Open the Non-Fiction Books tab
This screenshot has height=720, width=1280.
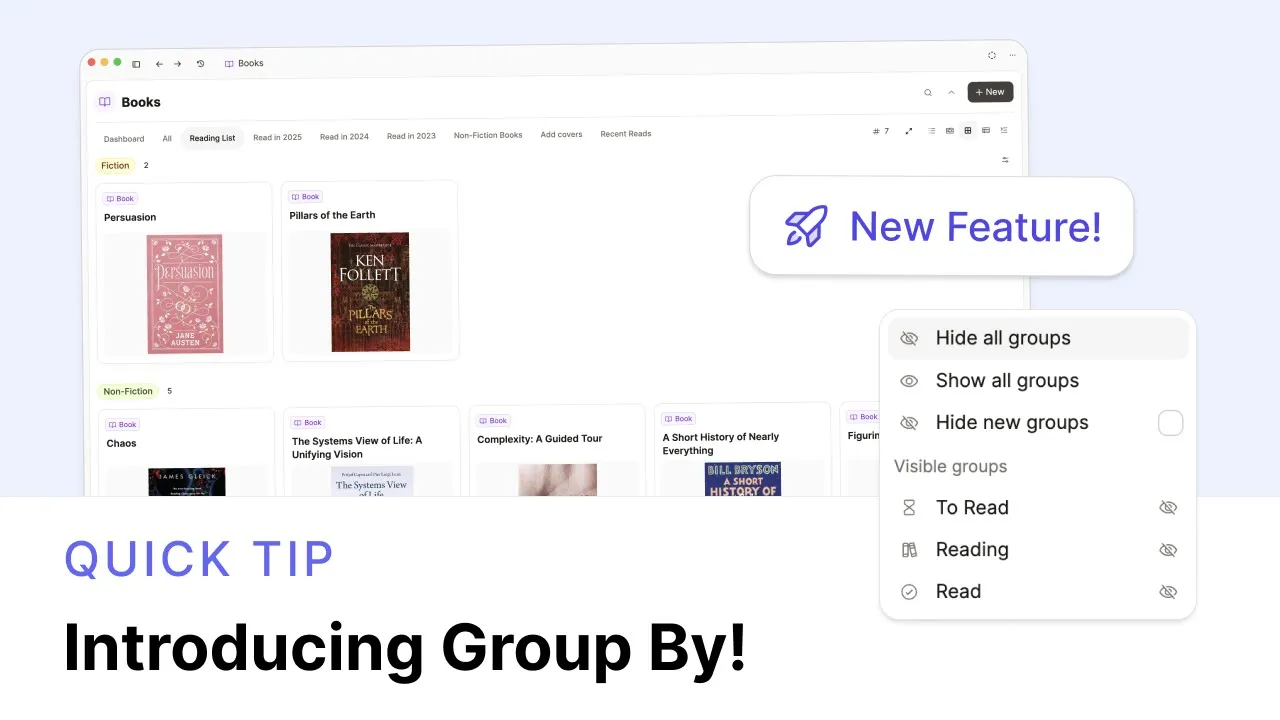pyautogui.click(x=488, y=135)
